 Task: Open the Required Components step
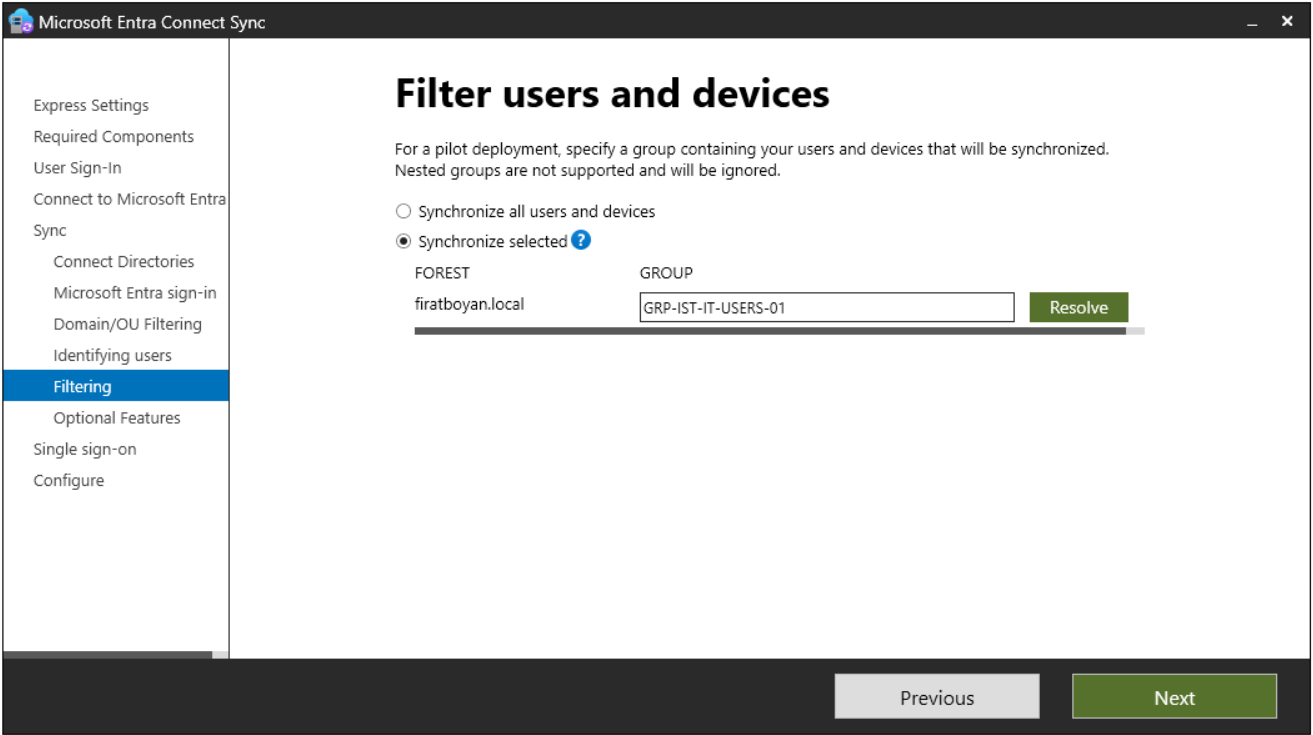(x=114, y=136)
